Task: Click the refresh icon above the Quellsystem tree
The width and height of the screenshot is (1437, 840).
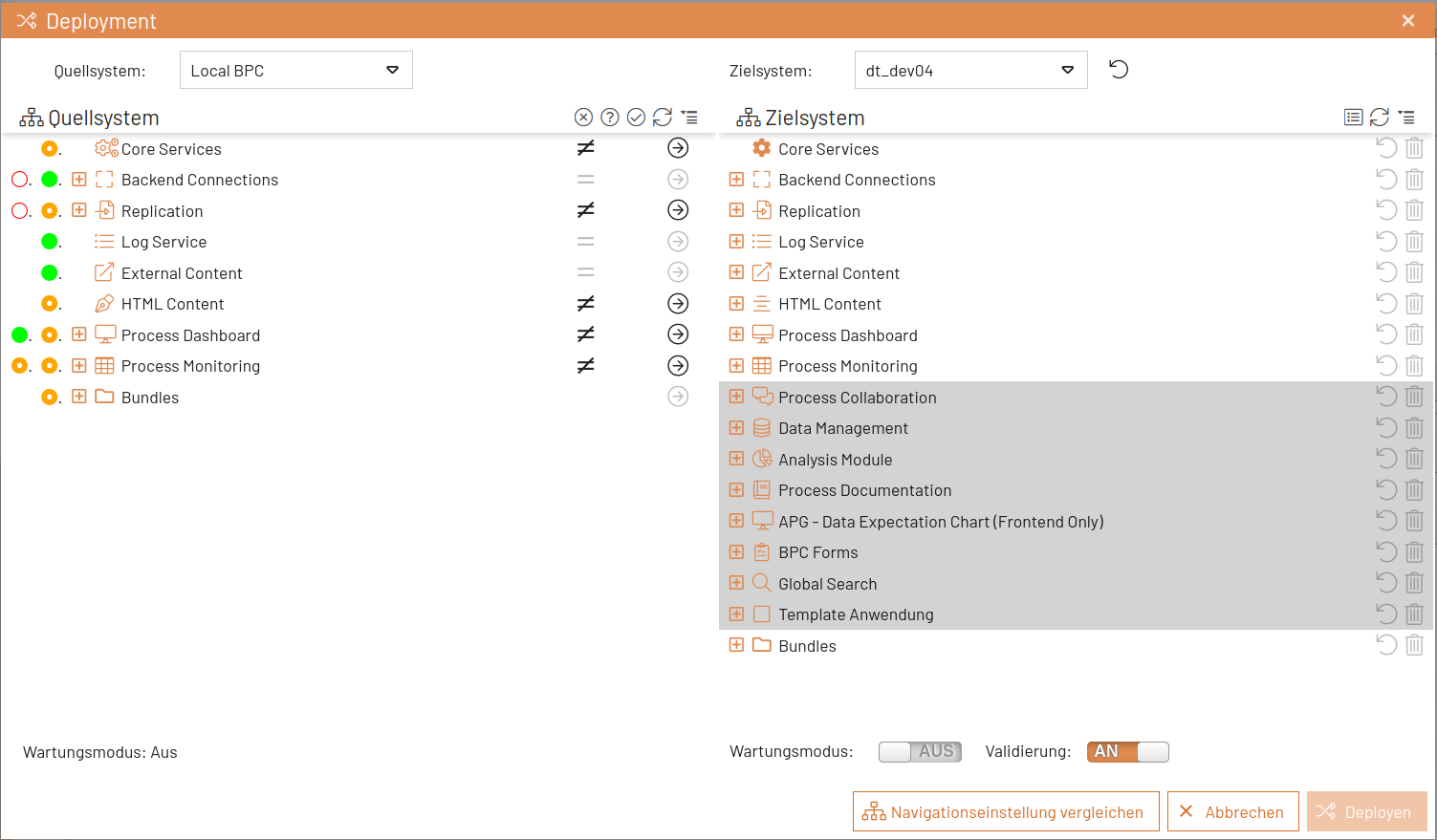Action: pyautogui.click(x=664, y=117)
